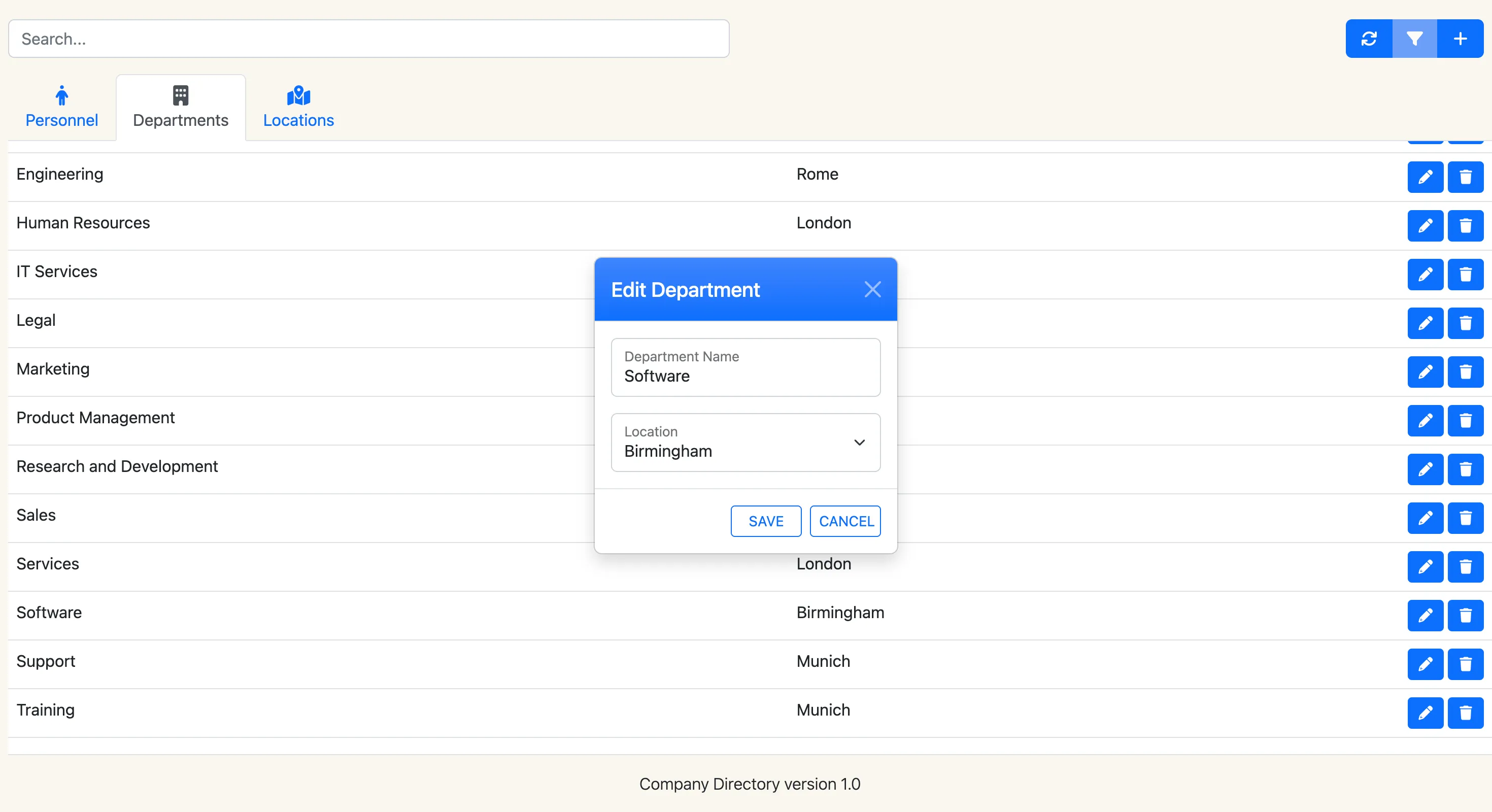
Task: Click the Marketing department name
Action: tap(53, 369)
